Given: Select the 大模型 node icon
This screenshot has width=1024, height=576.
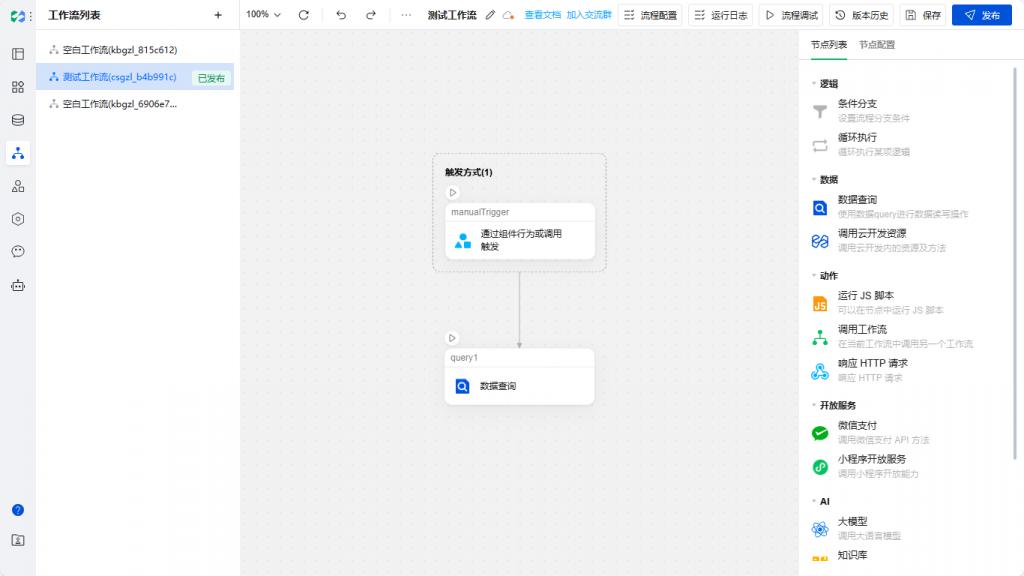Looking at the screenshot, I should click(x=820, y=529).
